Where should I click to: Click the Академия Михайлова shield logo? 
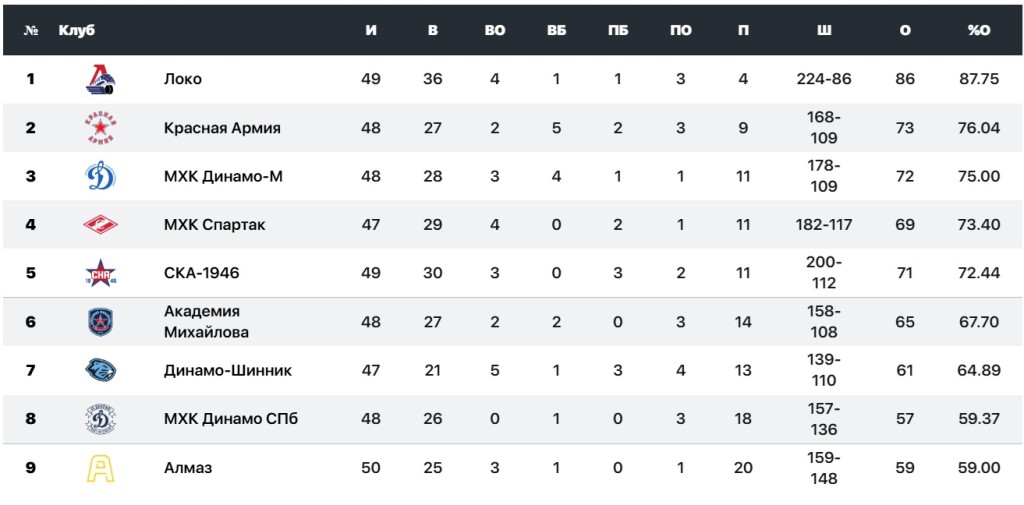pos(101,322)
